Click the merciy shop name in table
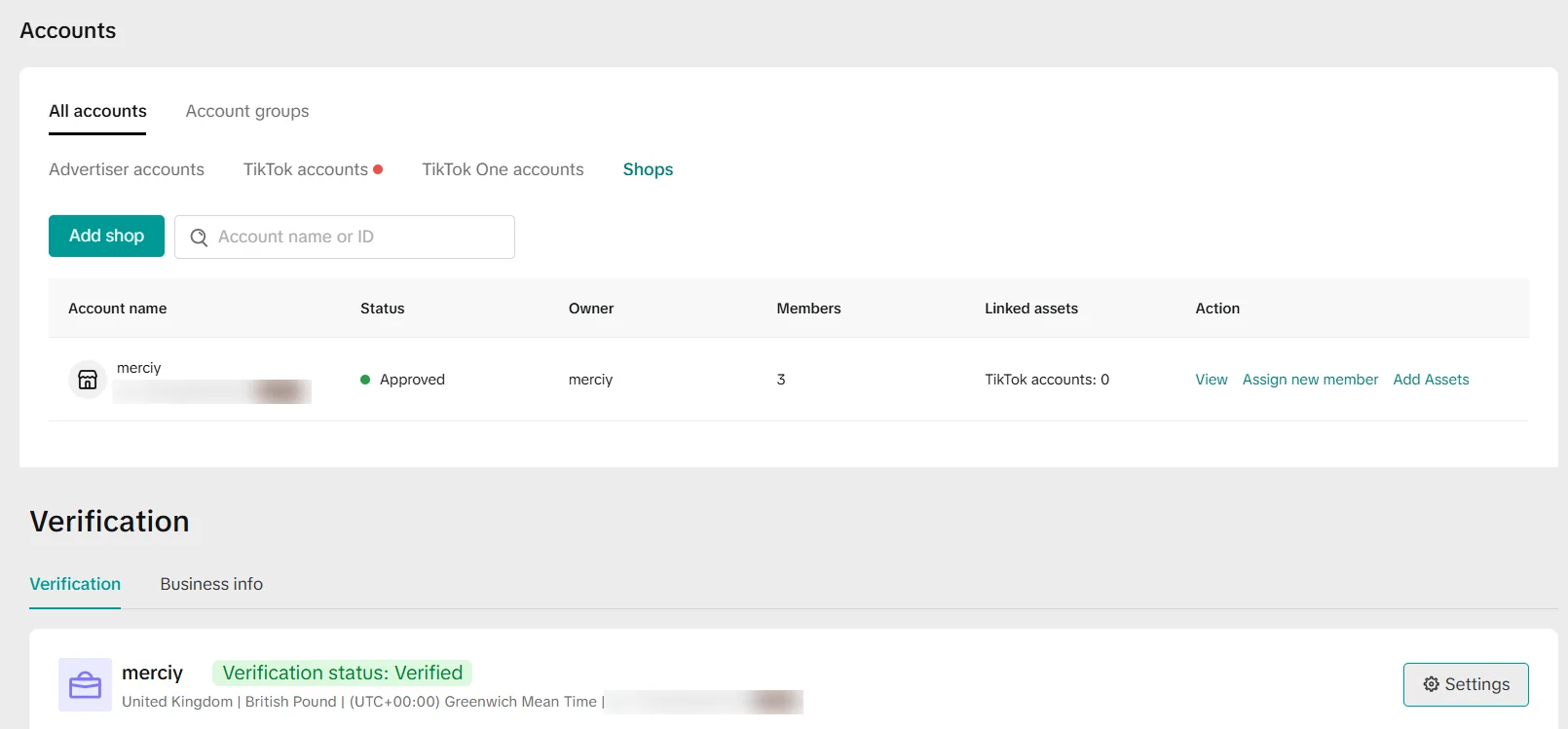The height and width of the screenshot is (729, 1568). [x=139, y=368]
